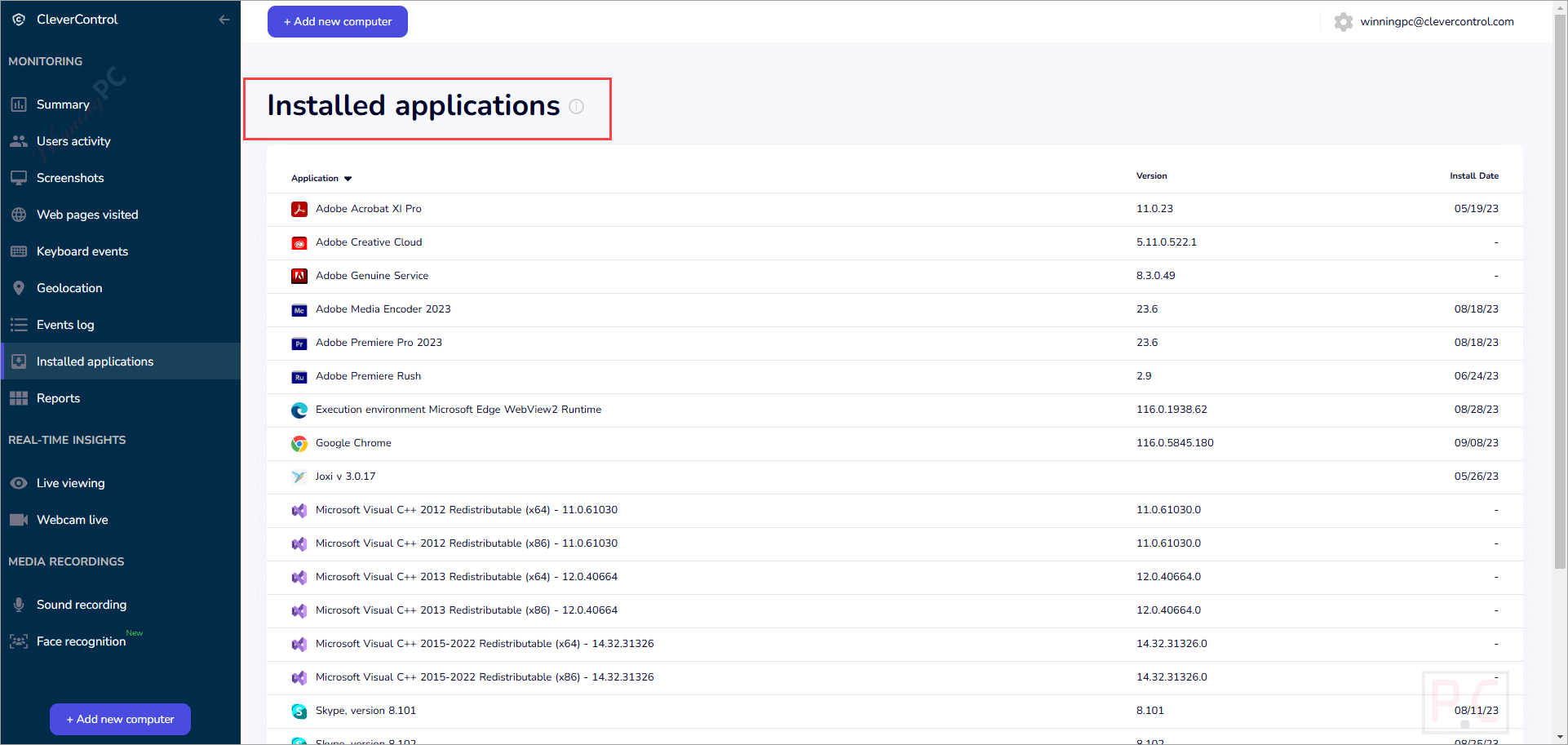
Task: Sort by Application column dropdown arrow
Action: (348, 179)
